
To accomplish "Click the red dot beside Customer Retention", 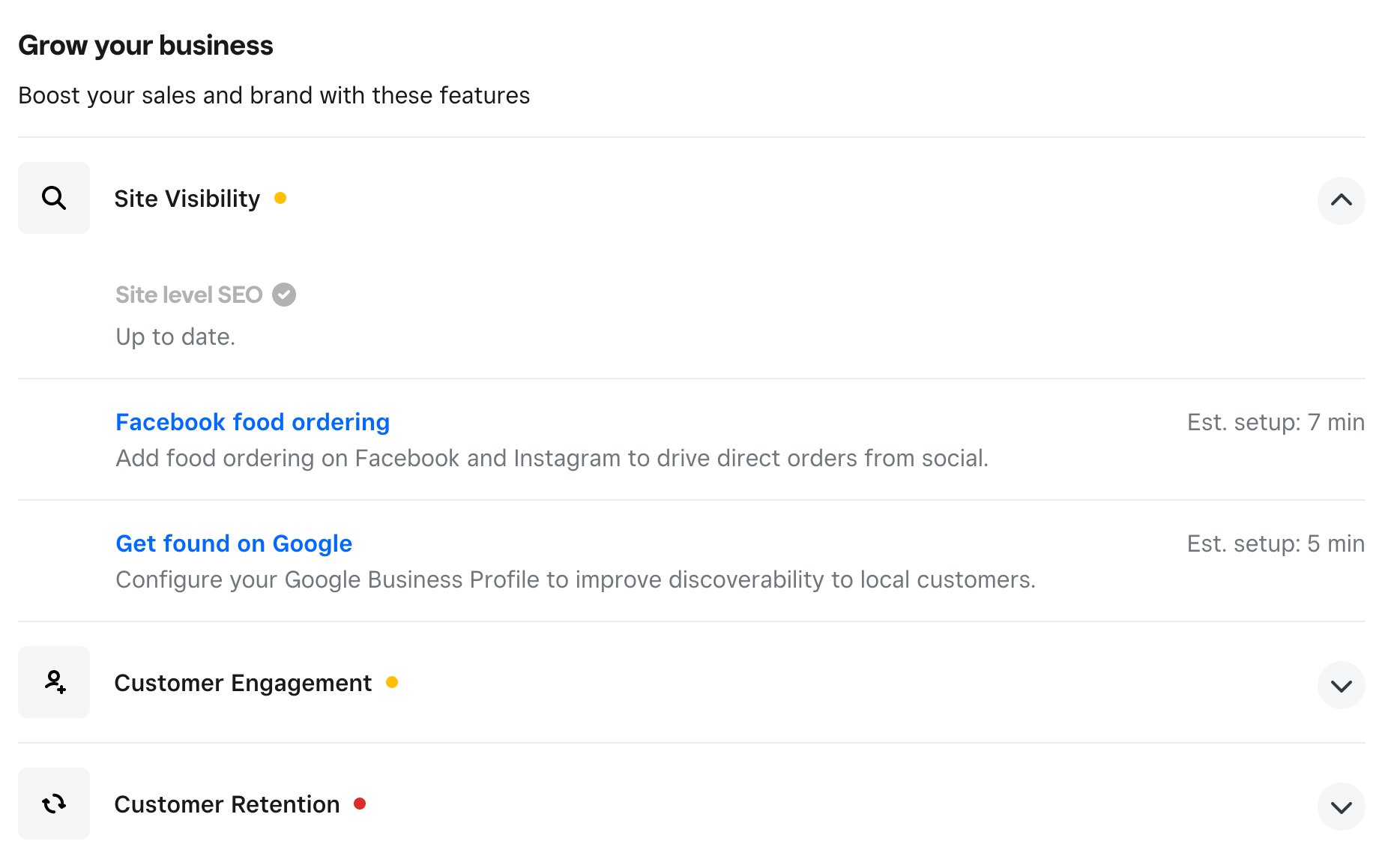I will point(360,804).
